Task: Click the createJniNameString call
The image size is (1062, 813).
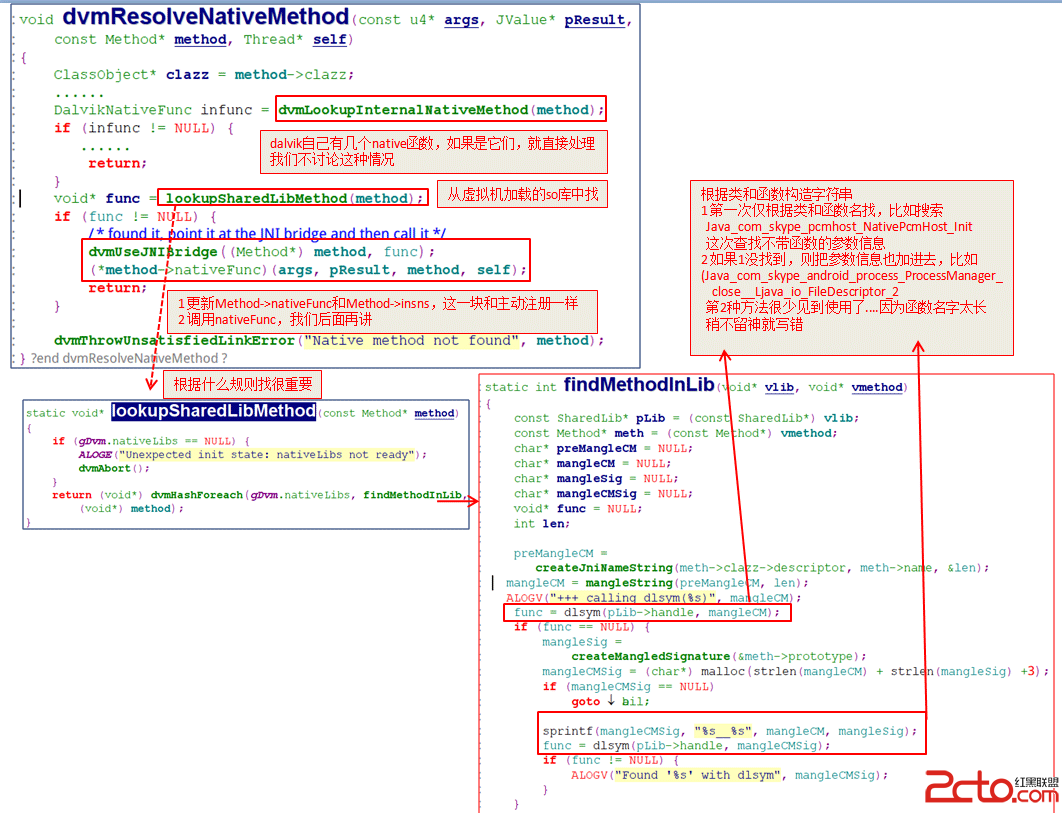Action: (x=604, y=568)
